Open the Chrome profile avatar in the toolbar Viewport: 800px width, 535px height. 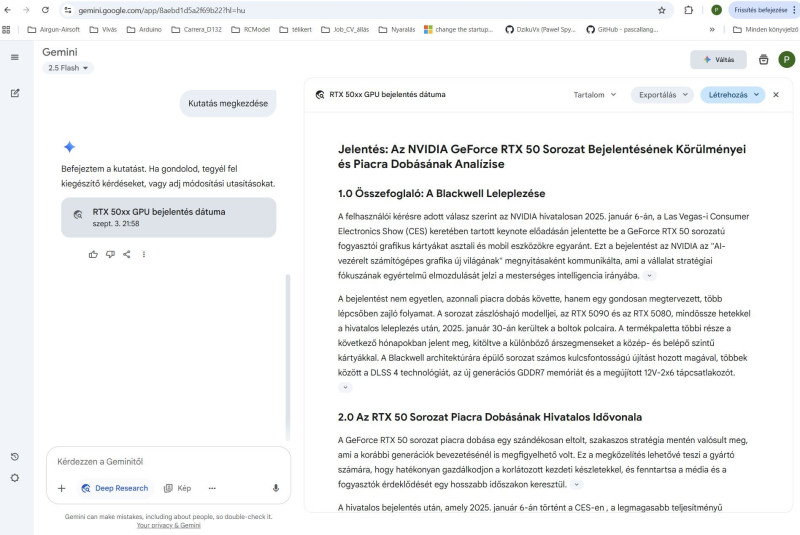716,10
